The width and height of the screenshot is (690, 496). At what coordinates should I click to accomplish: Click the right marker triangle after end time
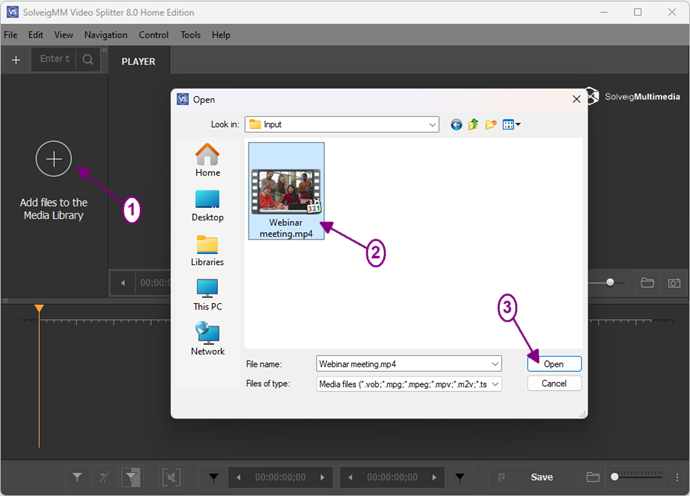460,477
